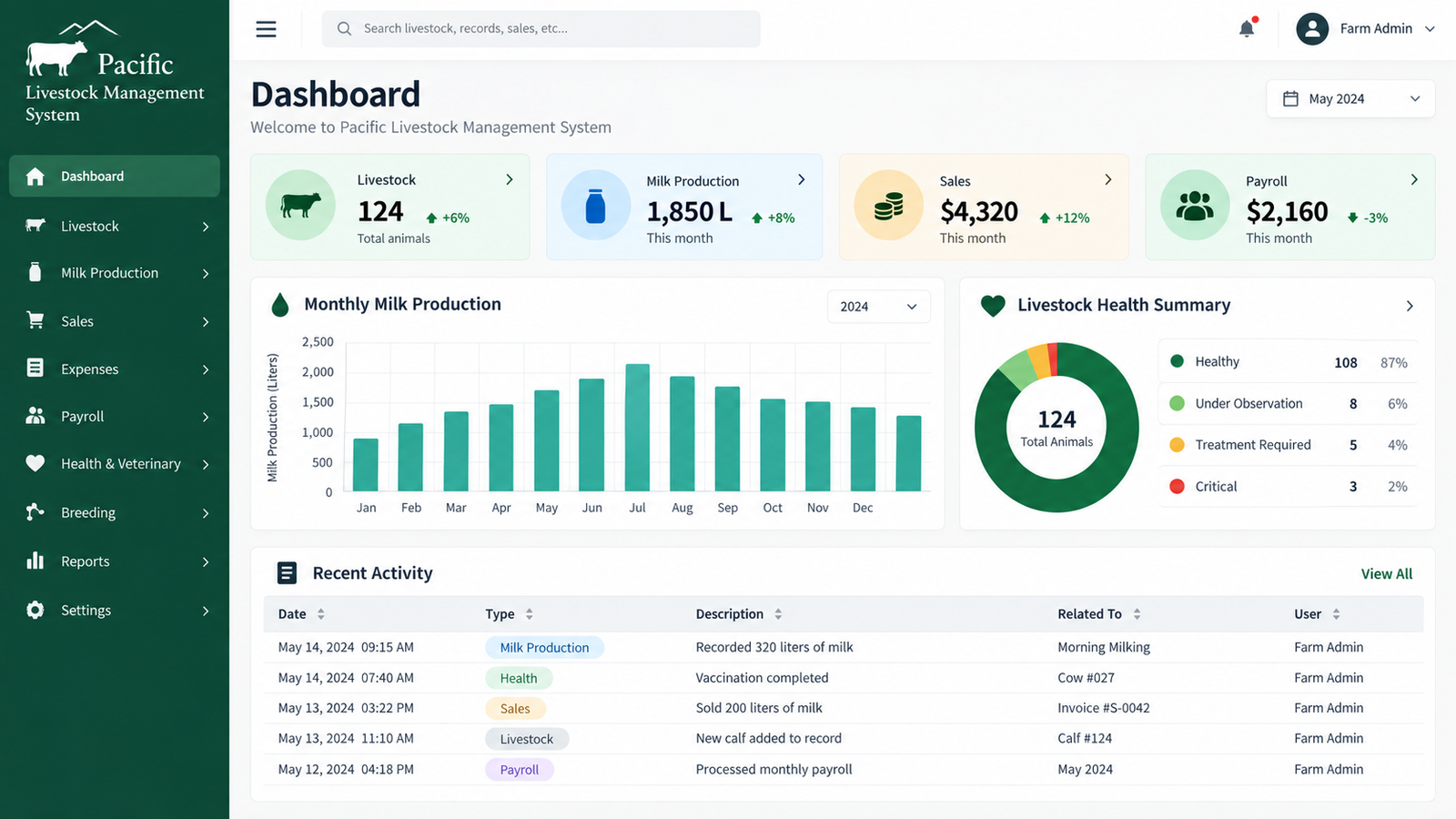Click View All in Recent Activity
Viewport: 1456px width, 819px height.
point(1387,574)
